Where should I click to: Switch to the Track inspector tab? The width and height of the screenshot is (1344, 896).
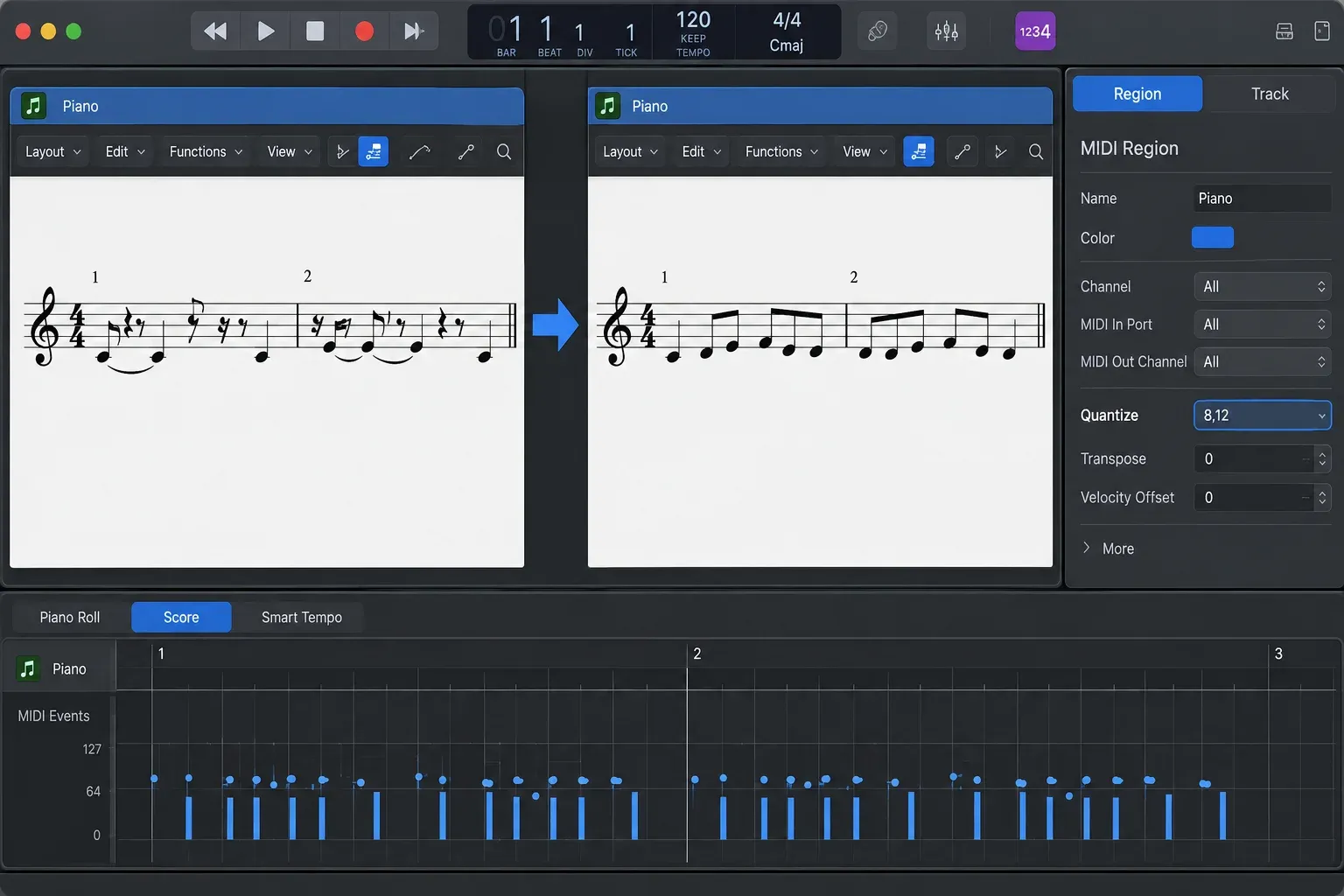pos(1270,94)
